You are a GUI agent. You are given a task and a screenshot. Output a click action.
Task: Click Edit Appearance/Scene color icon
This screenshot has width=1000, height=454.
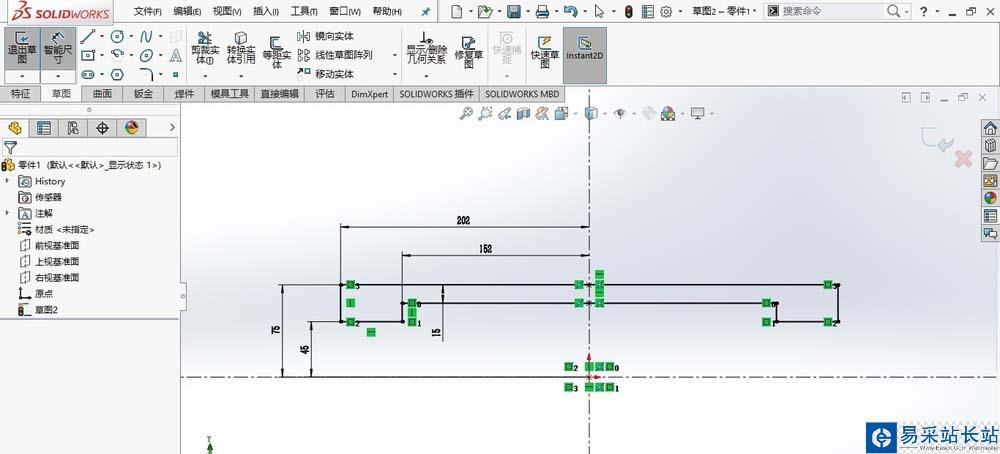[668, 114]
